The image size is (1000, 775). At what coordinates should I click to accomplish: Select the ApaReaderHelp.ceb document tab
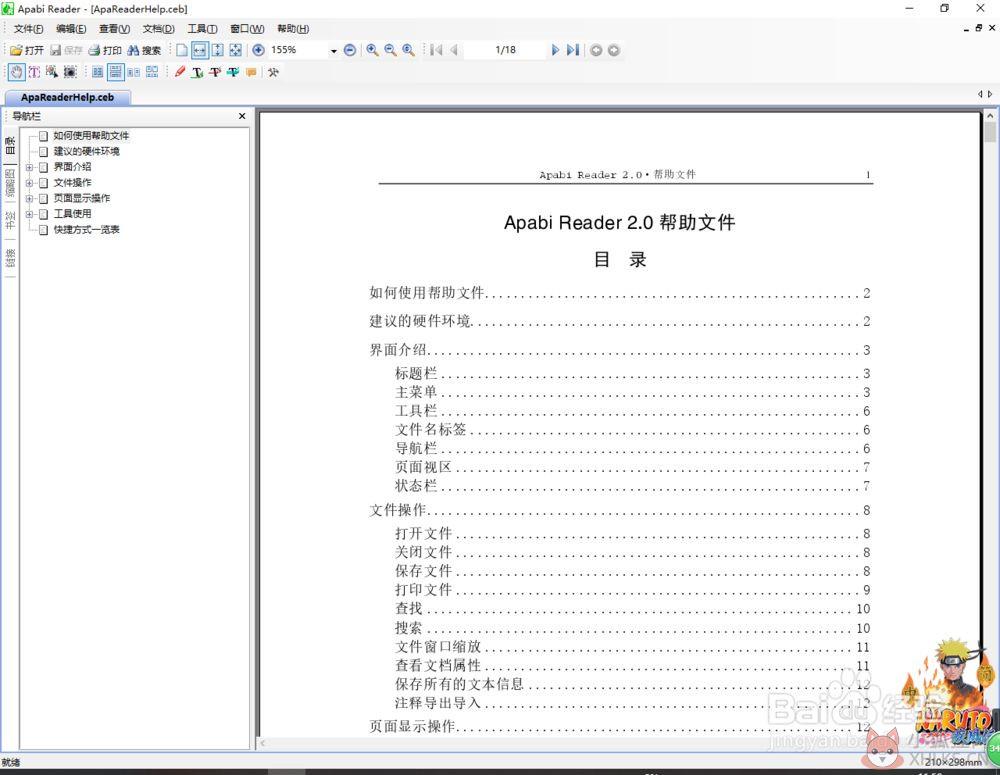[67, 98]
